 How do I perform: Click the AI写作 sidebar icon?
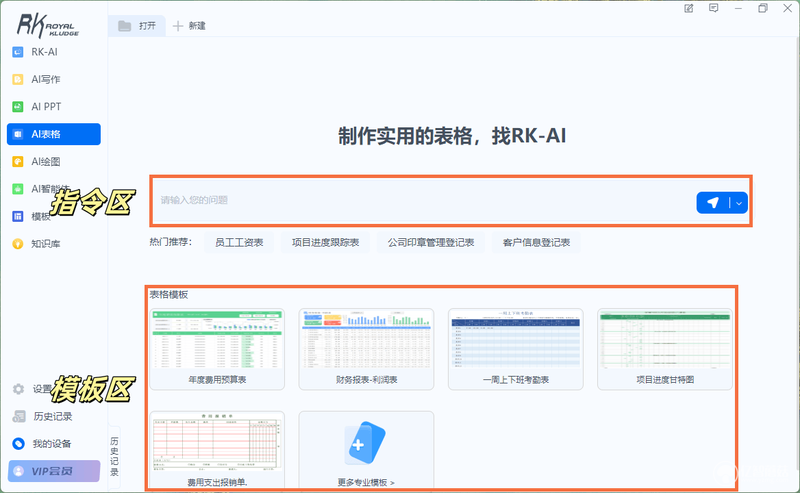point(18,79)
